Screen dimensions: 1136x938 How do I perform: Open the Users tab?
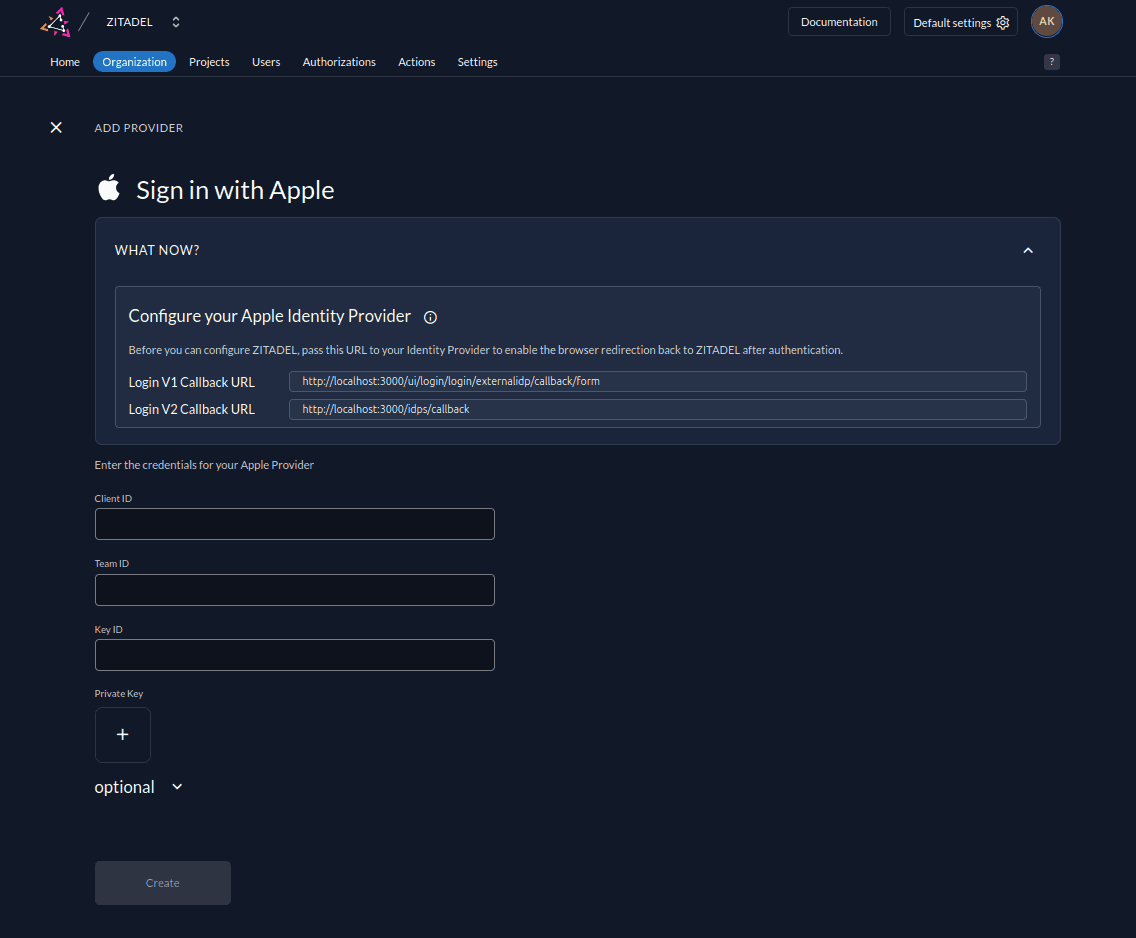tap(266, 62)
